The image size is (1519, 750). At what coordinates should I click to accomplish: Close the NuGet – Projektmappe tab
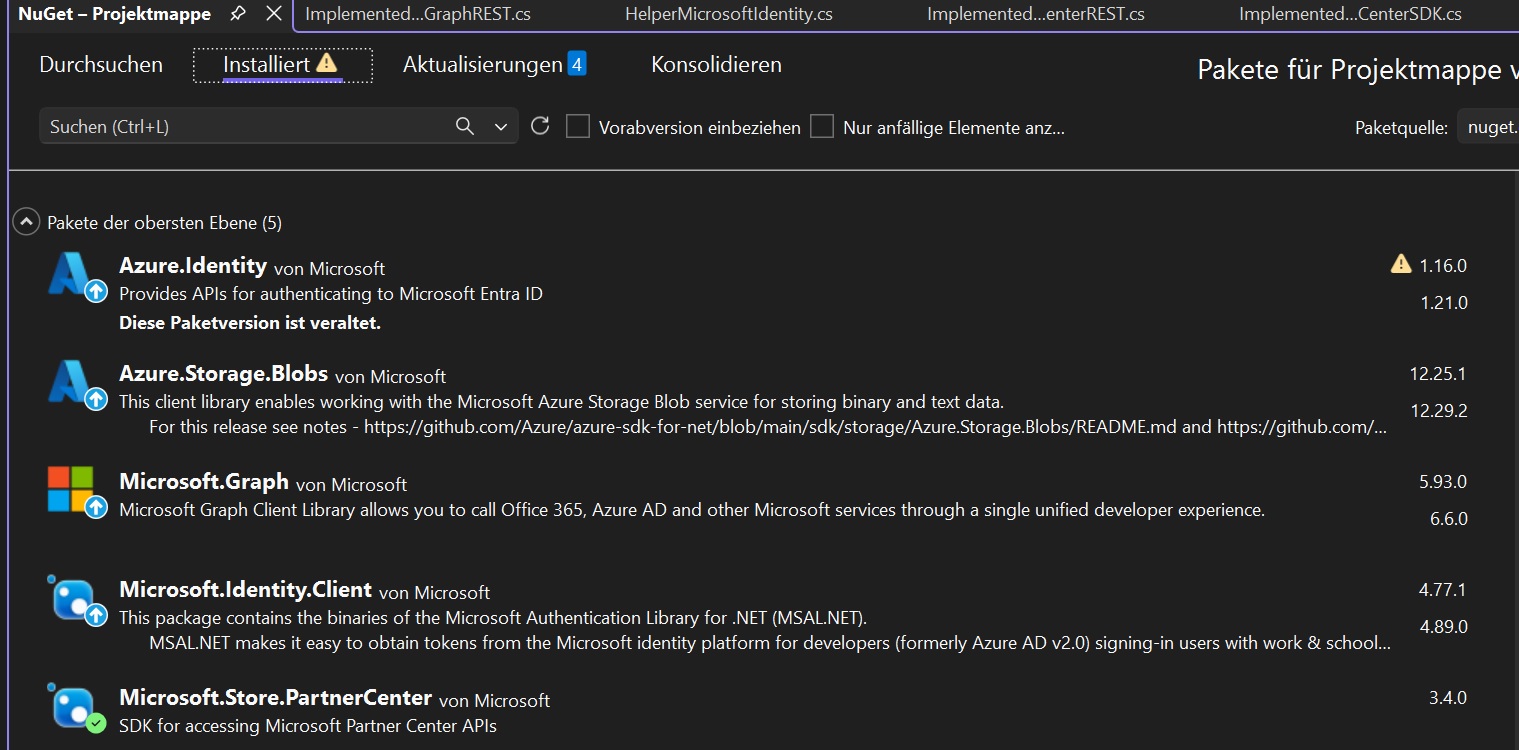(274, 14)
